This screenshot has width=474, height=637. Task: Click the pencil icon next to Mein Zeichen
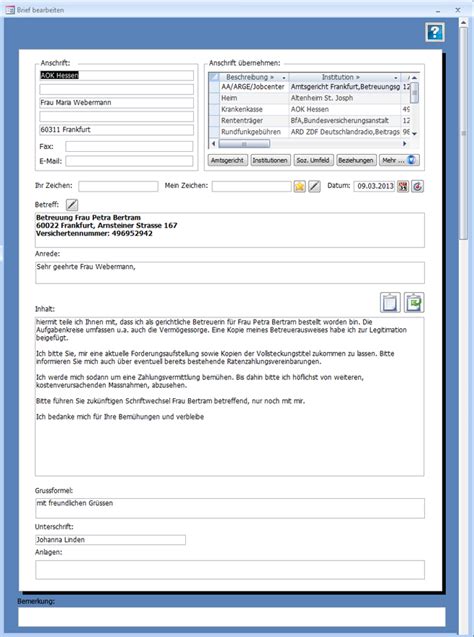click(314, 186)
